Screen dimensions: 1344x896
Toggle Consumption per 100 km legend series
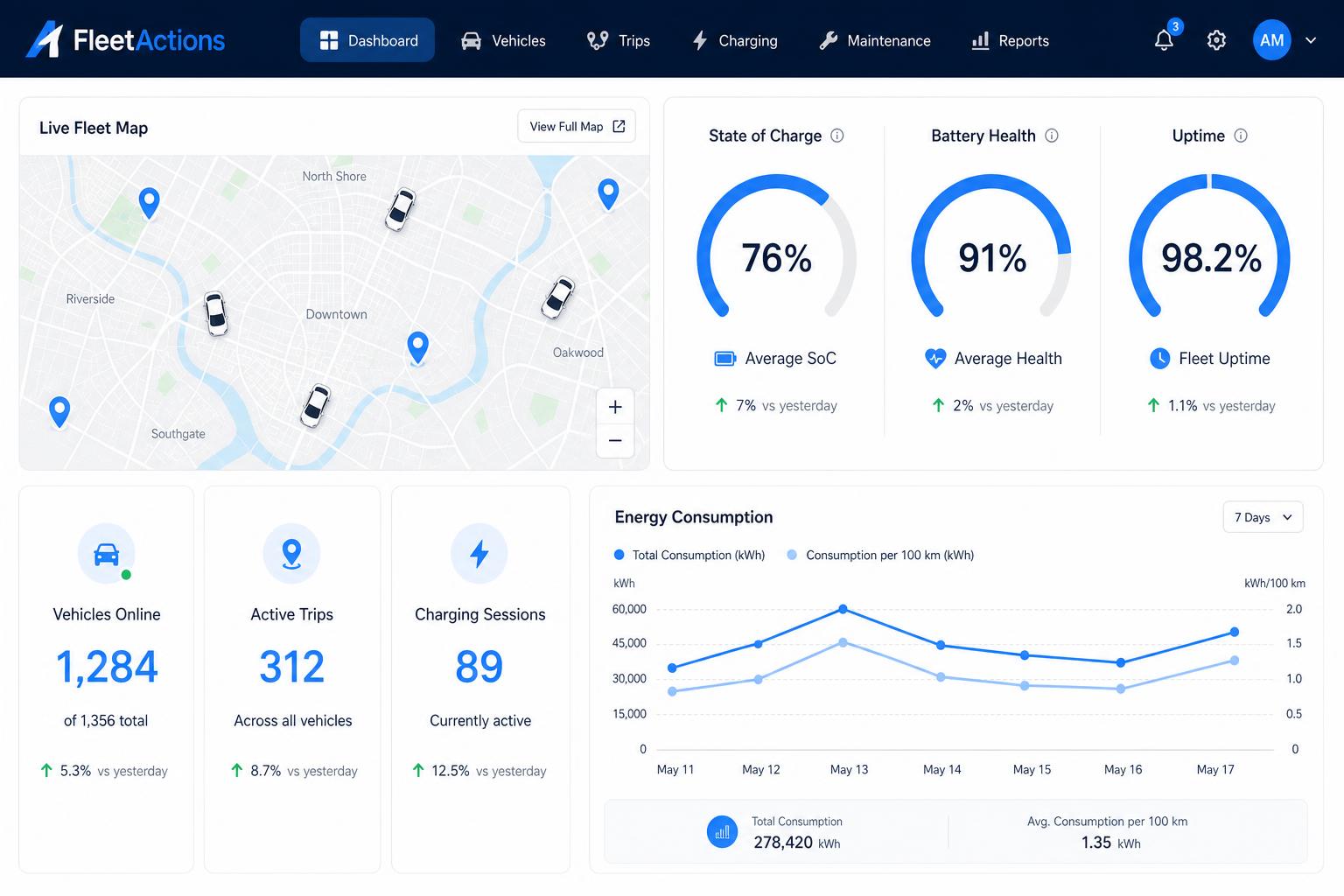pos(880,555)
